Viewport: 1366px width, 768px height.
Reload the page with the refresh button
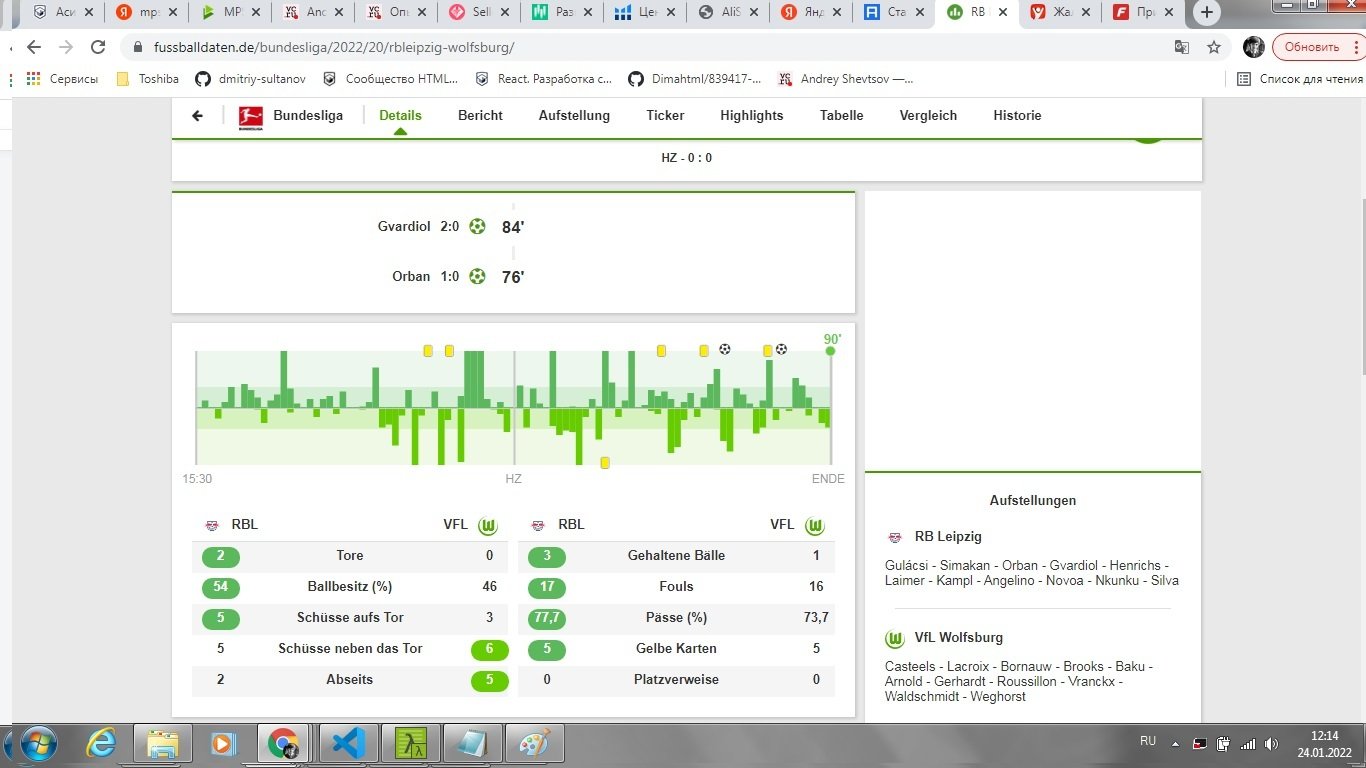pyautogui.click(x=98, y=47)
